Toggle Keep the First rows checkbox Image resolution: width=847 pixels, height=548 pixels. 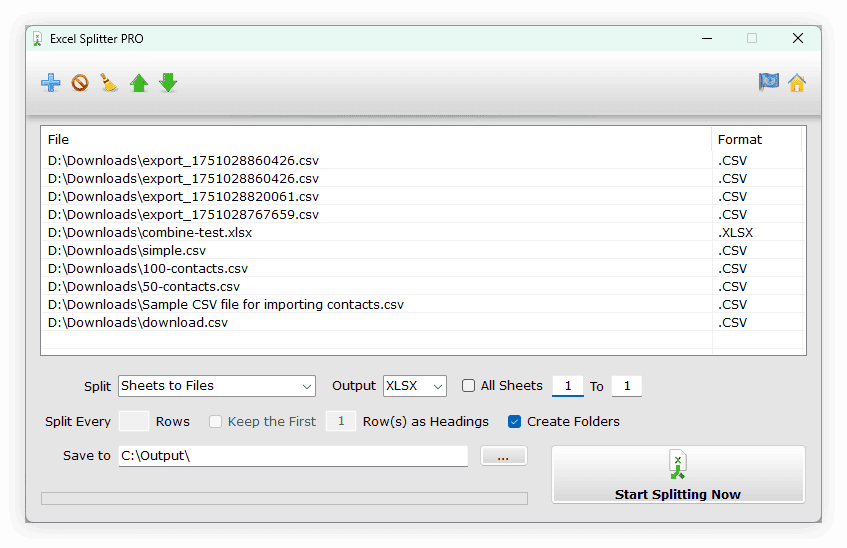[x=216, y=421]
